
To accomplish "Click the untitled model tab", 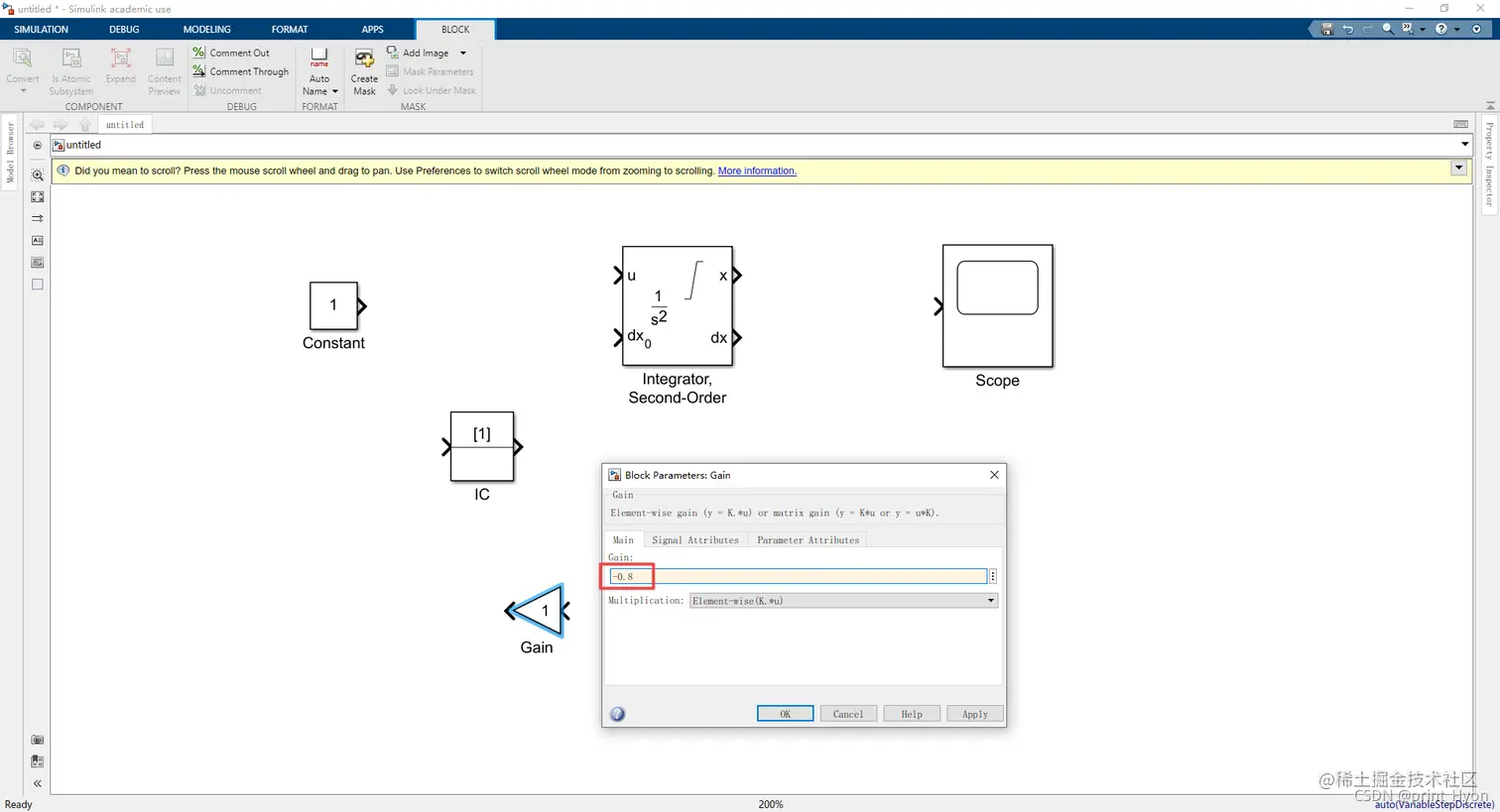I will pos(125,125).
